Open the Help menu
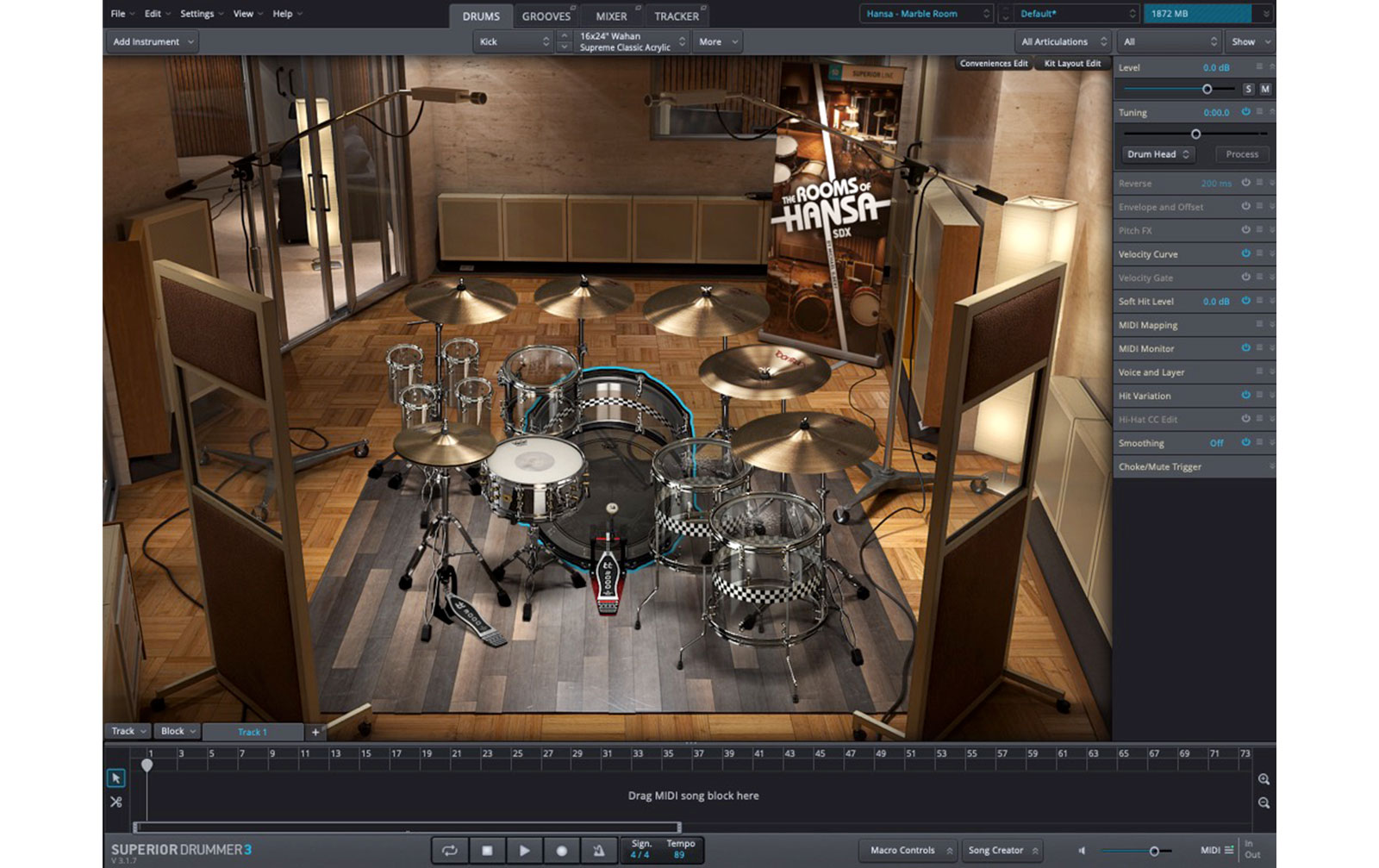Viewport: 1379px width, 868px height. (x=287, y=14)
